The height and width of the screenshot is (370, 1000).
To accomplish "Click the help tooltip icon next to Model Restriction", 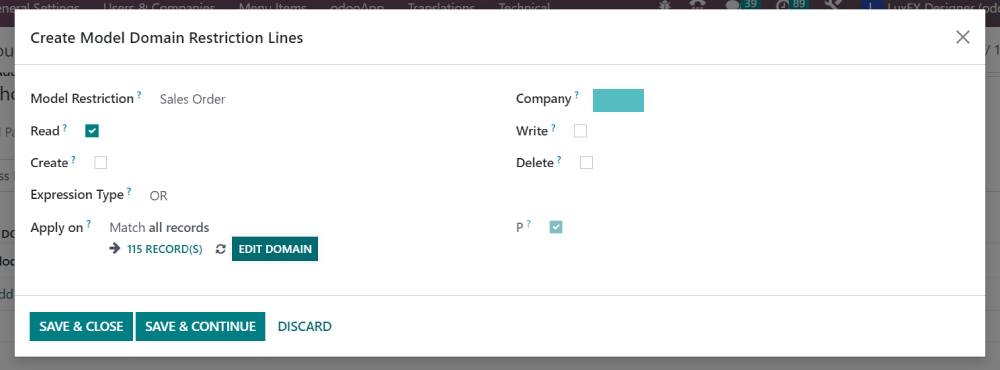I will [x=139, y=95].
